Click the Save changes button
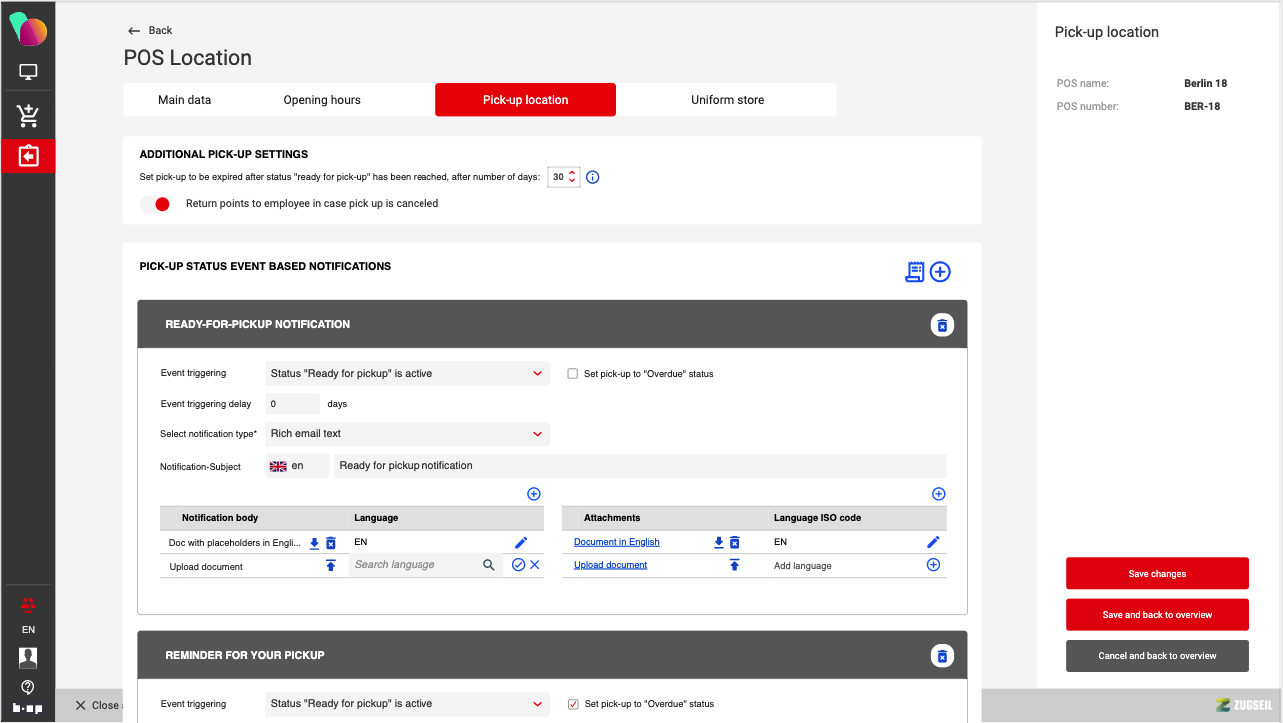Image resolution: width=1283 pixels, height=723 pixels. (x=1157, y=574)
